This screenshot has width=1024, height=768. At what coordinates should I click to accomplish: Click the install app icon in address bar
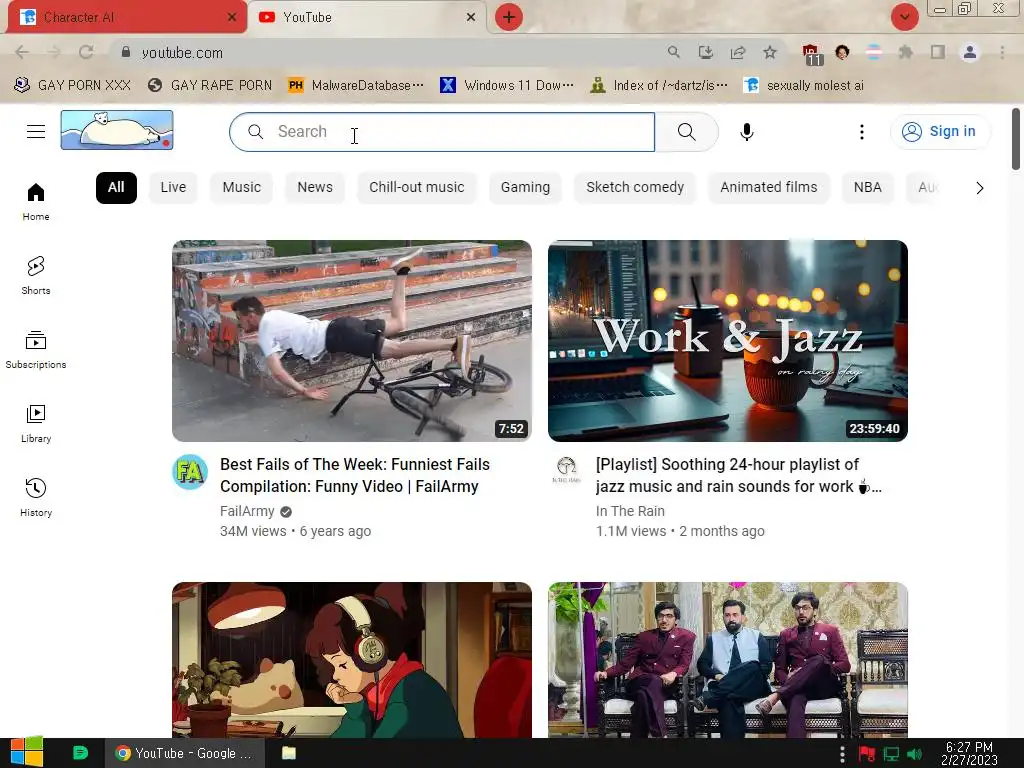coord(705,52)
